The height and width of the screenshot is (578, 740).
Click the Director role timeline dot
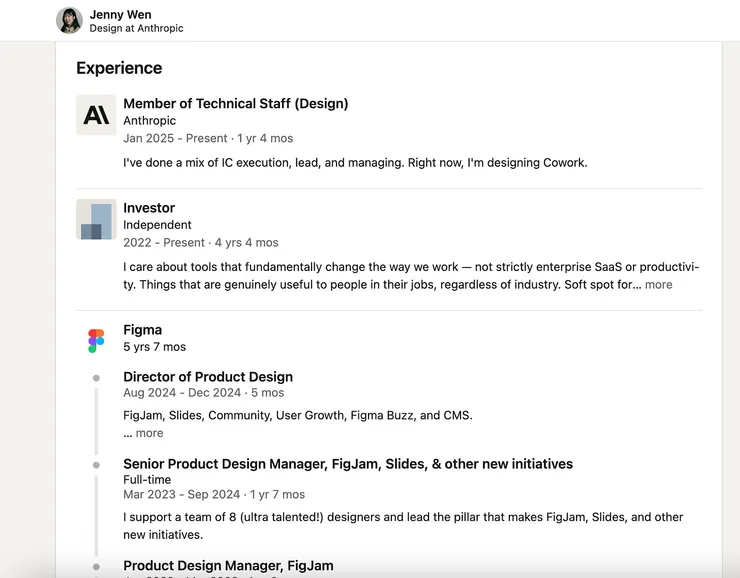(96, 378)
